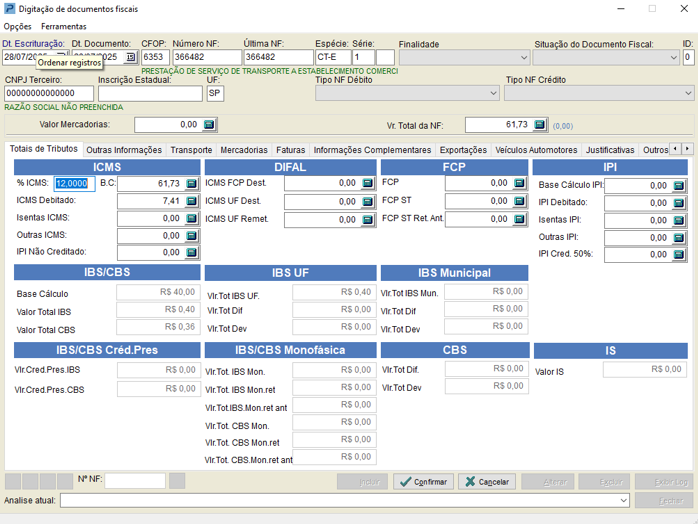Click the Cancelar button
Image resolution: width=698 pixels, height=524 pixels.
487,482
